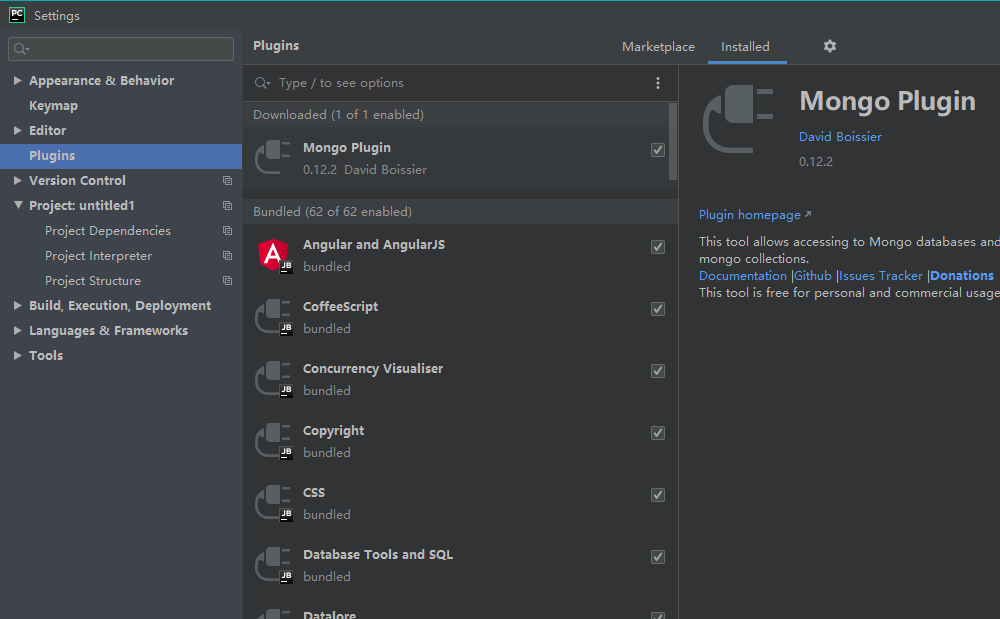Click project-level icon beside Project Interpreter

pyautogui.click(x=227, y=255)
